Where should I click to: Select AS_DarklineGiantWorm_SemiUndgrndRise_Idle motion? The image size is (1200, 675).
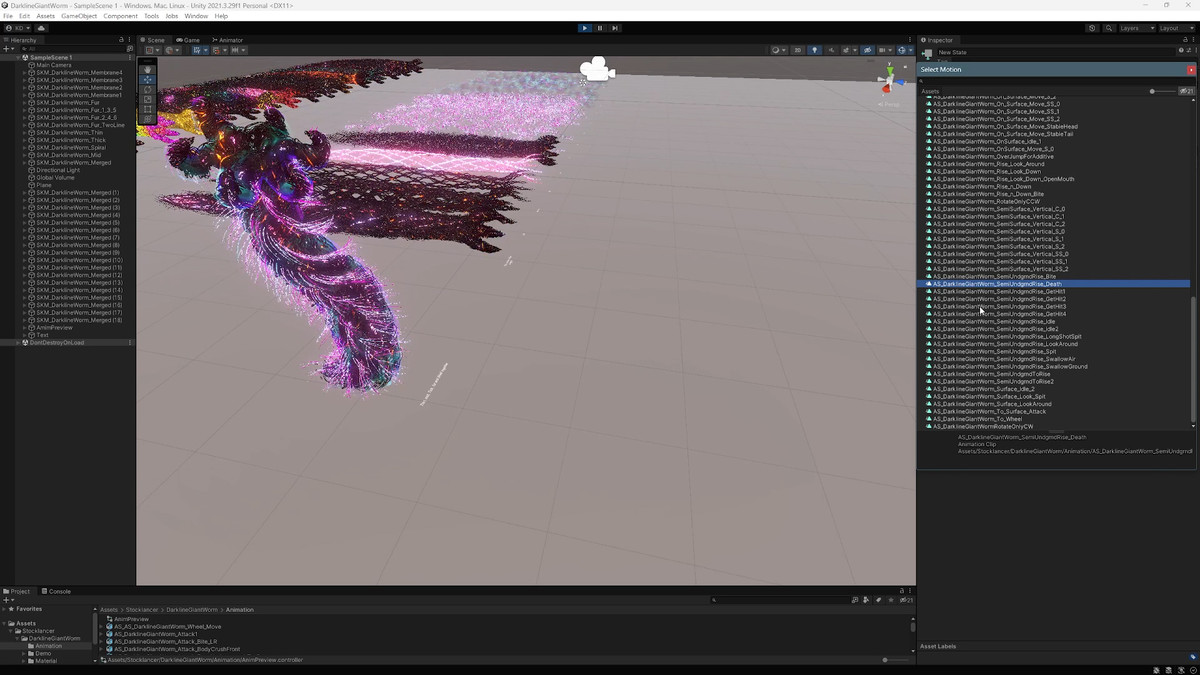pyautogui.click(x=993, y=322)
